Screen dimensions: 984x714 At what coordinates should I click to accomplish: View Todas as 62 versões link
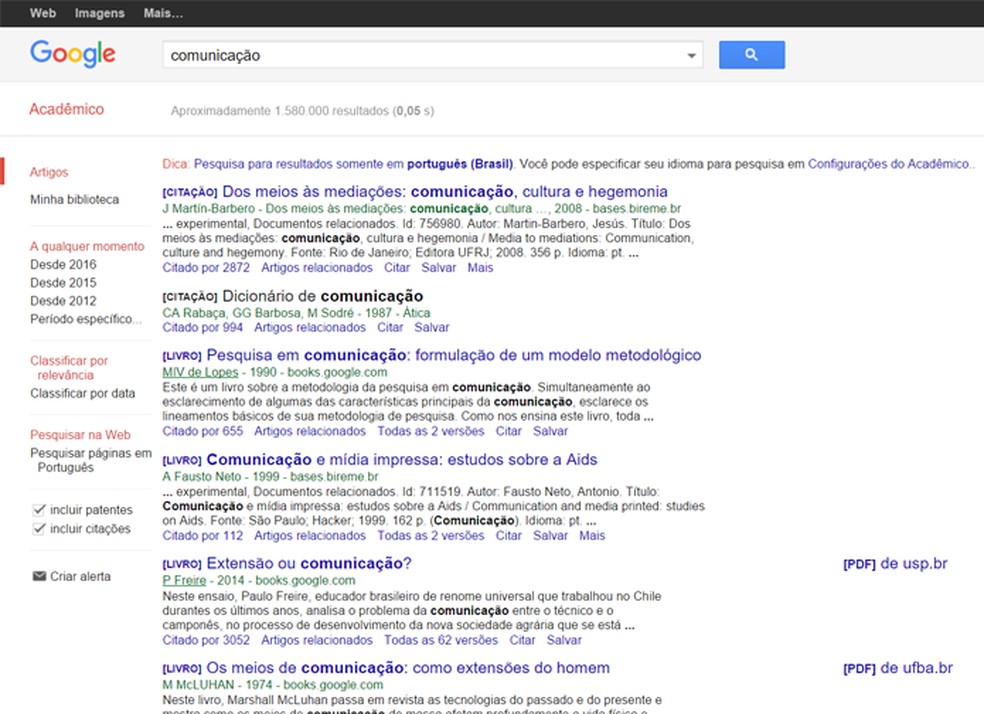point(441,640)
